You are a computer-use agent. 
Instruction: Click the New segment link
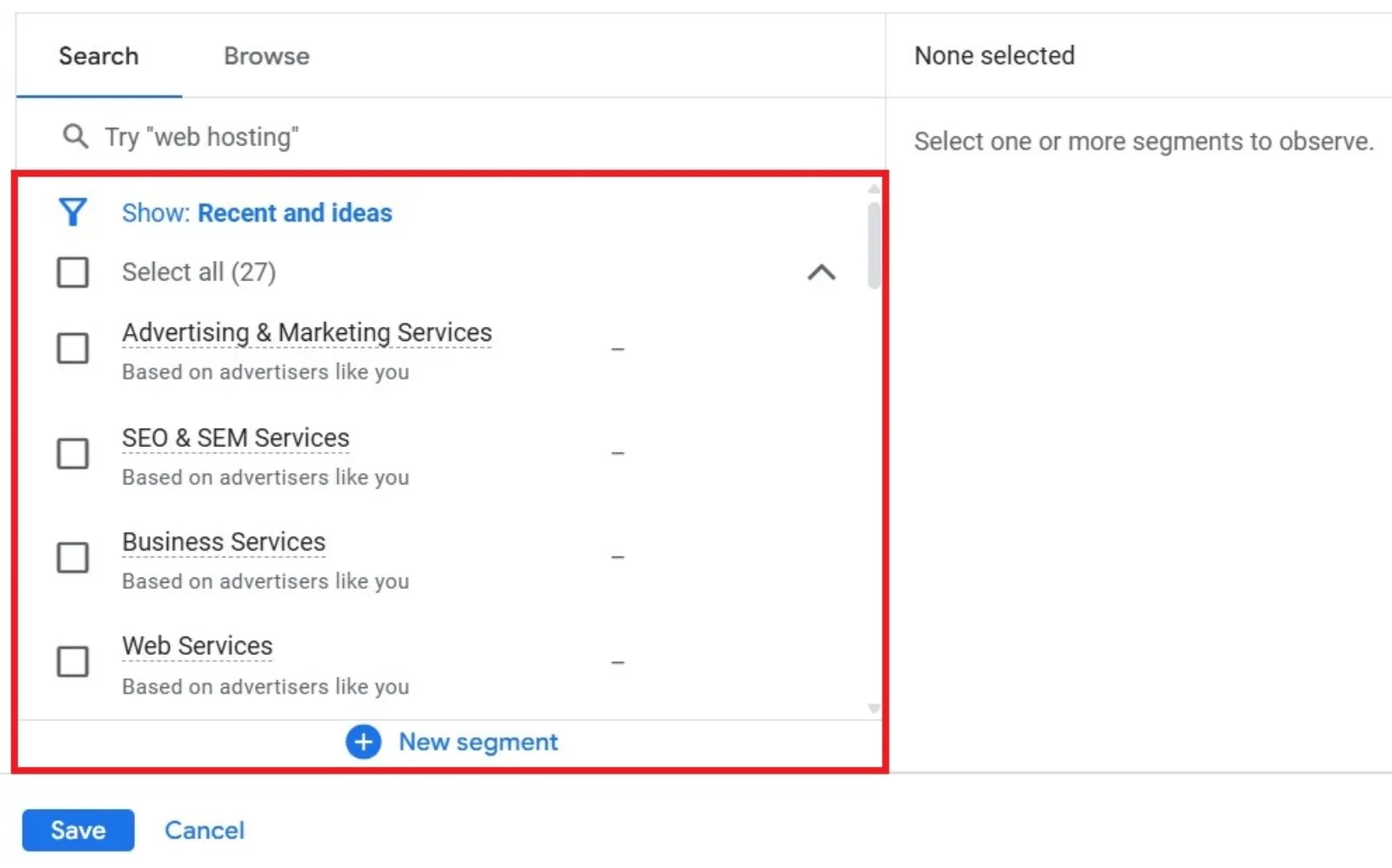tap(478, 742)
